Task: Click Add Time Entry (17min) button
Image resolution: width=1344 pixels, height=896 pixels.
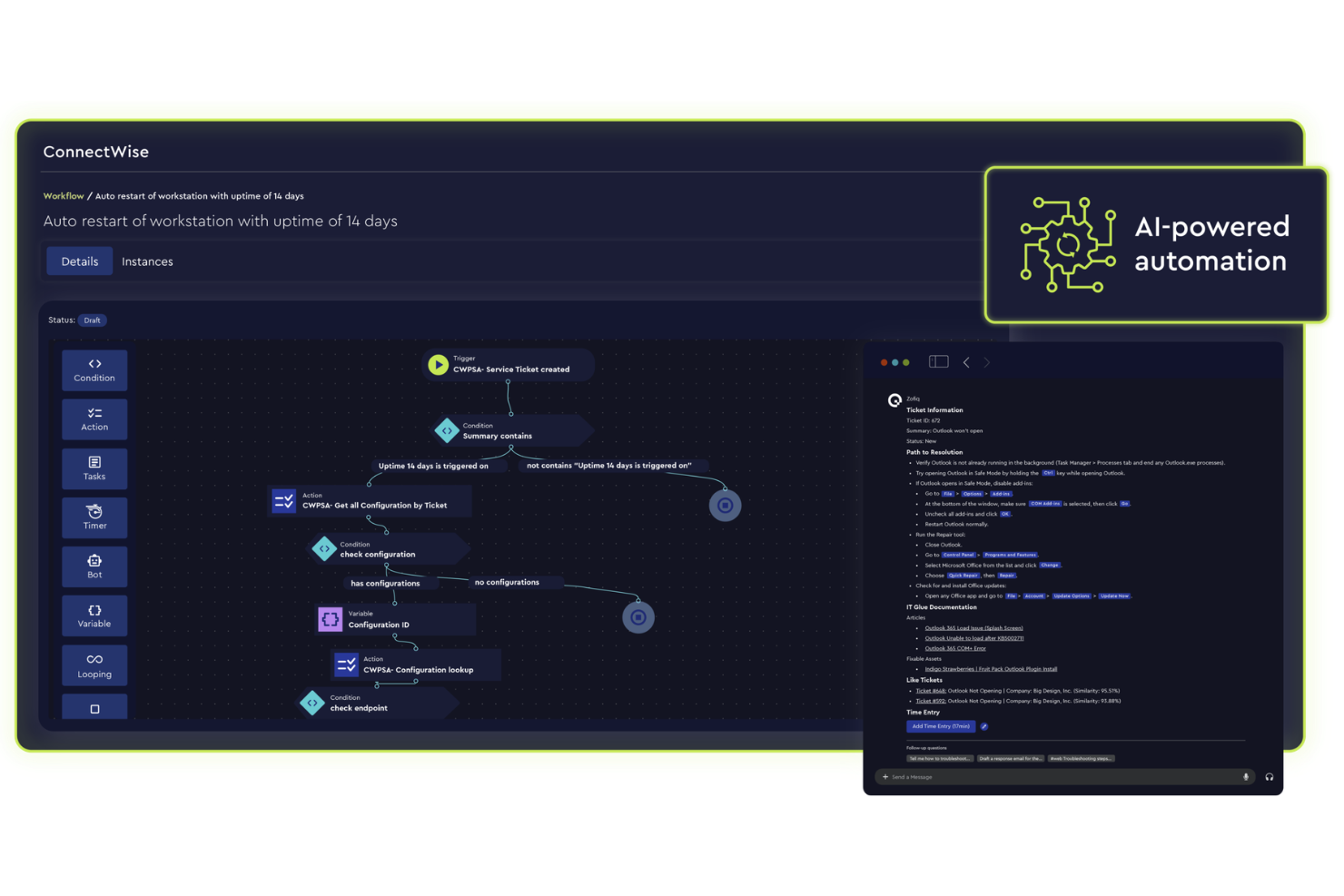Action: pos(941,726)
